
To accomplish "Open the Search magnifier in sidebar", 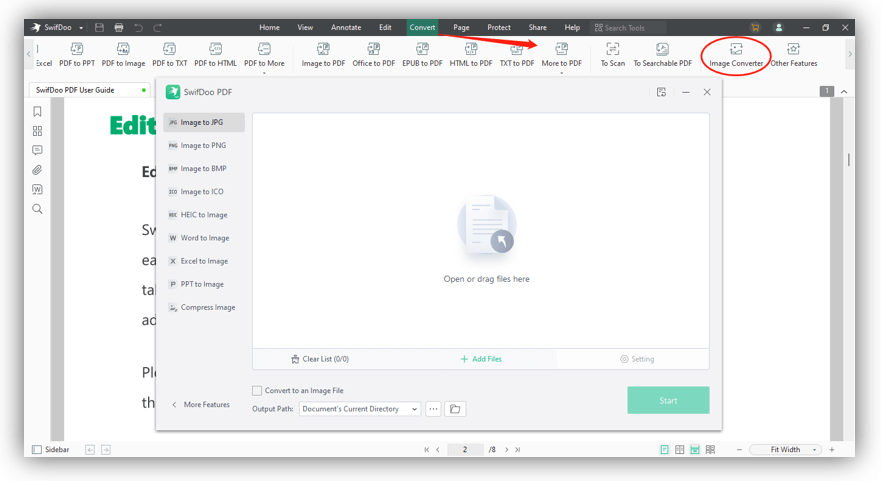I will coord(37,209).
